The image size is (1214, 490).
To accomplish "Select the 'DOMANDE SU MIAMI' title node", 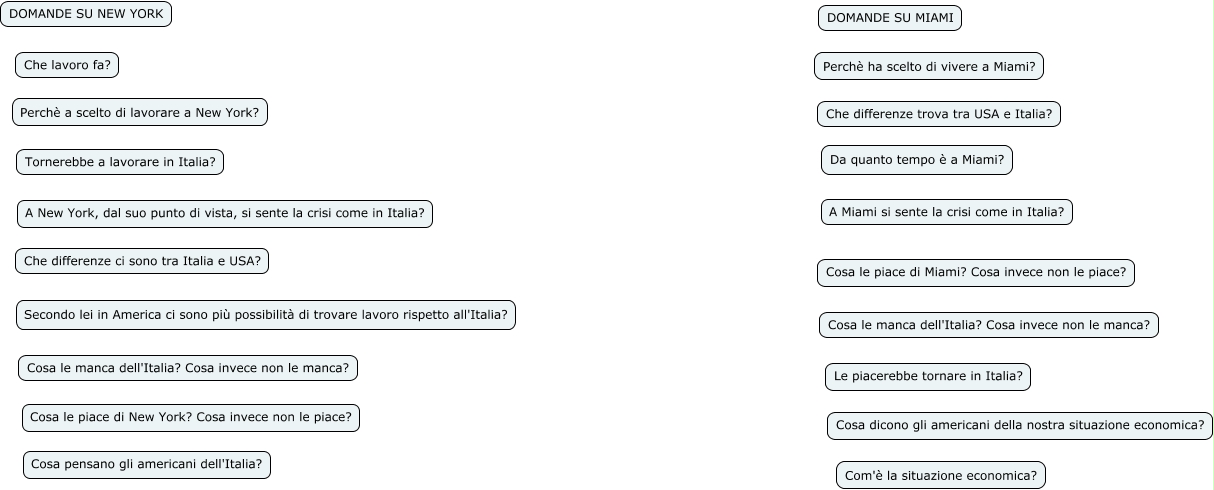I will pos(890,18).
